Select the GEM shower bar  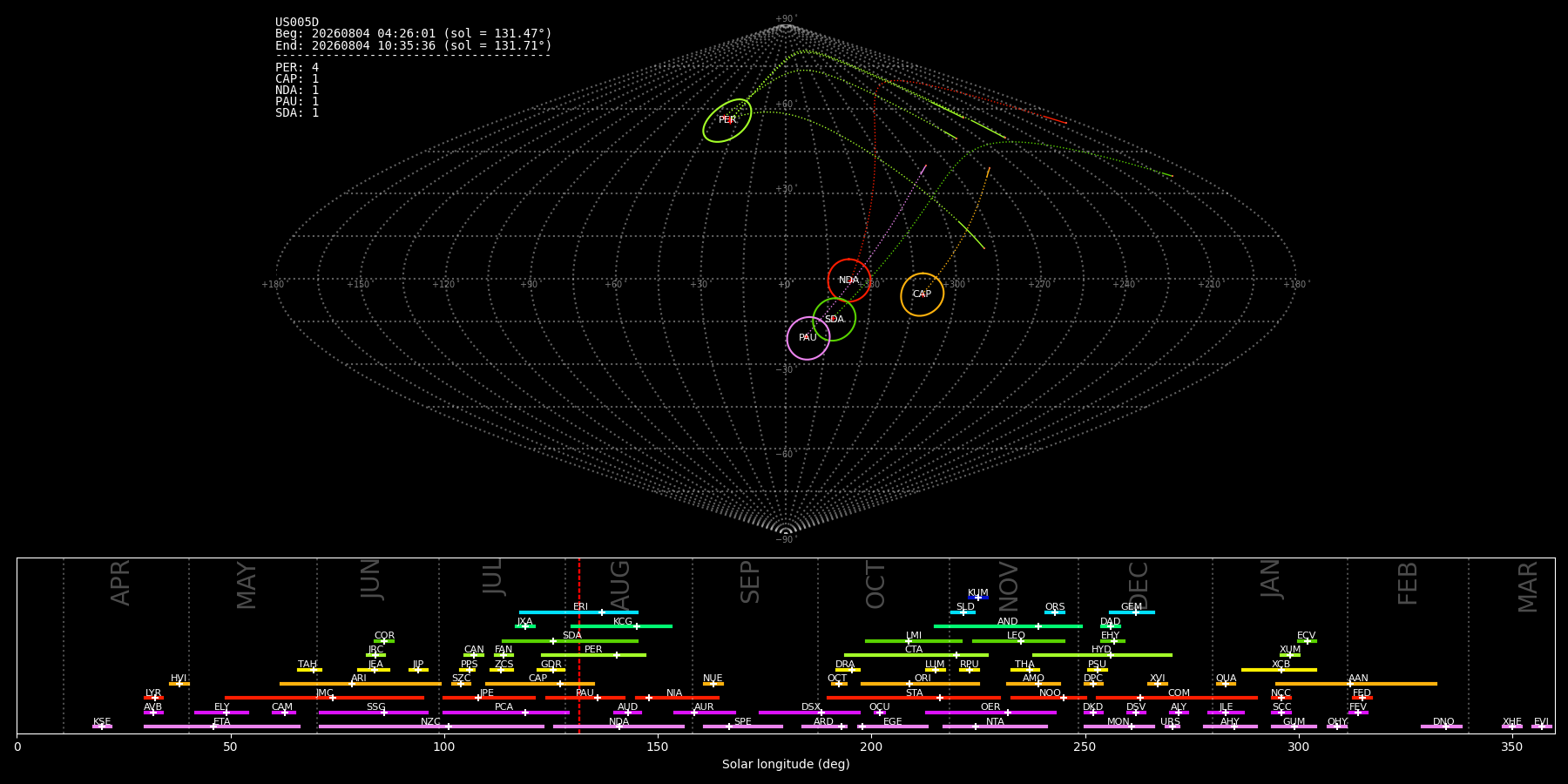click(x=1132, y=612)
